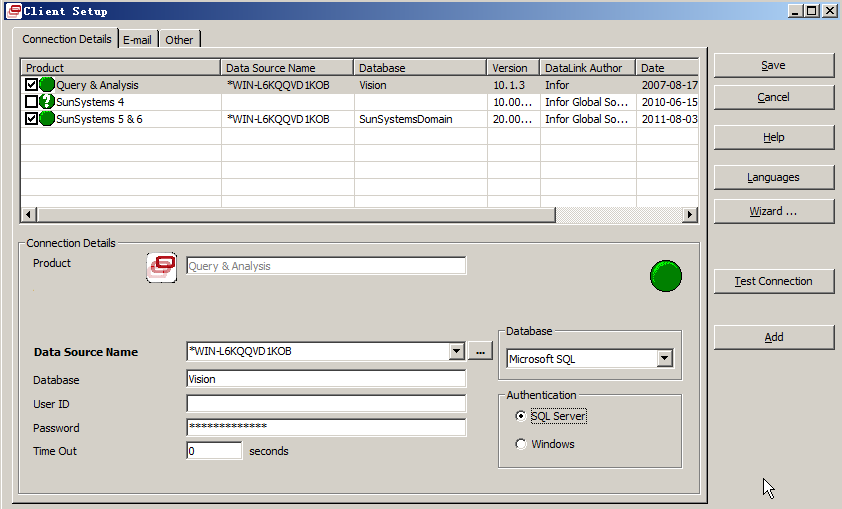Uncheck the Query & Analysis checkbox

31,85
